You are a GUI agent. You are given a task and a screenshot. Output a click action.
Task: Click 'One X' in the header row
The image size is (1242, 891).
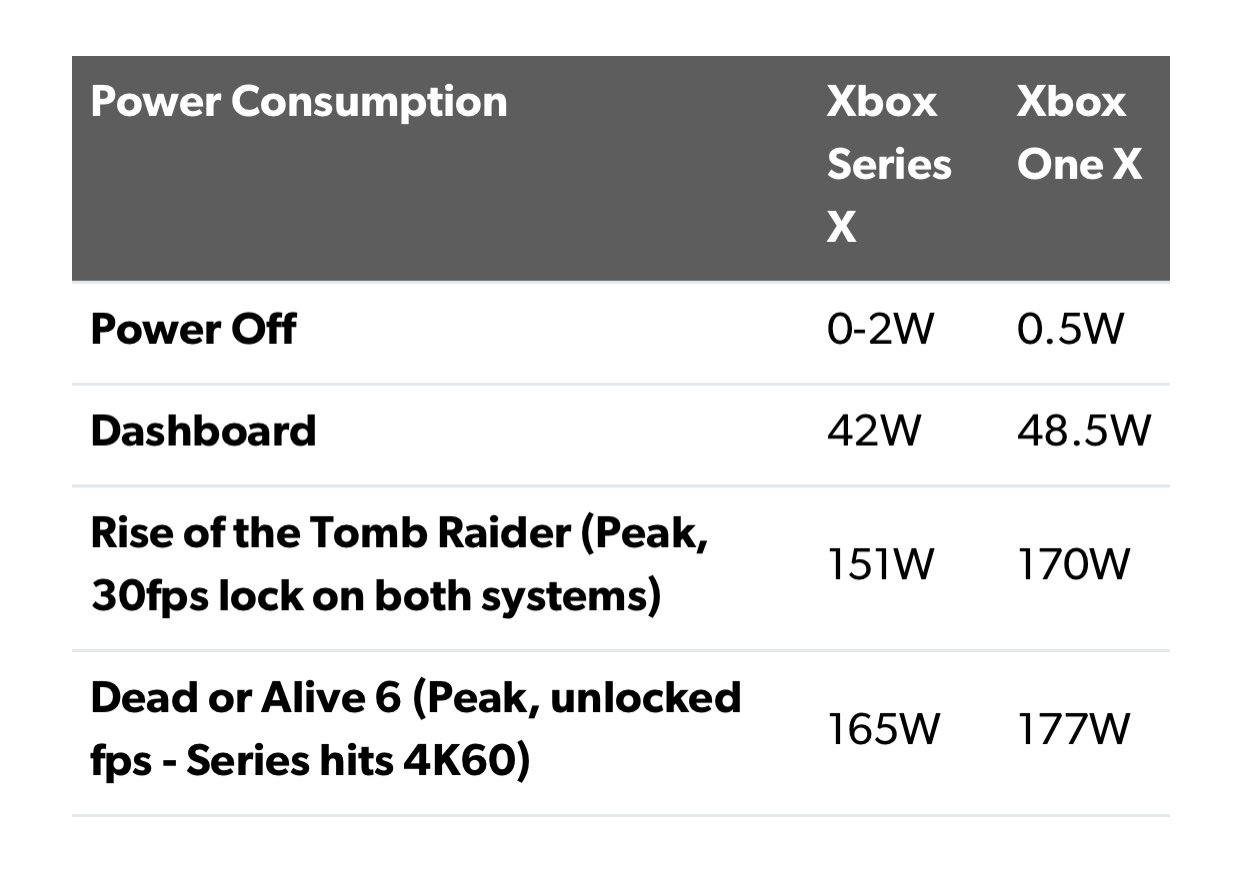click(x=1079, y=165)
